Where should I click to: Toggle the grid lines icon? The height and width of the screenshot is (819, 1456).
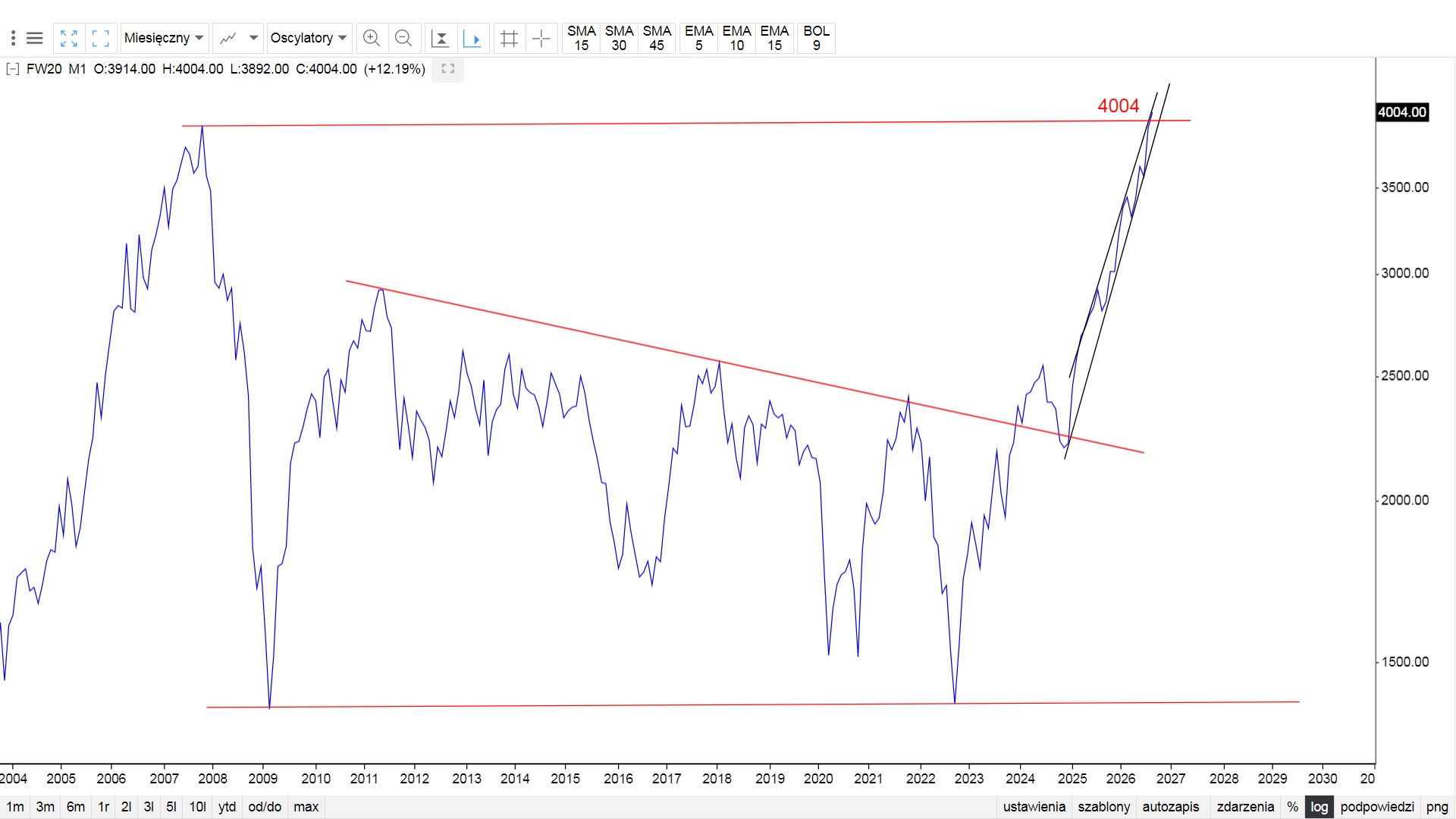click(510, 38)
